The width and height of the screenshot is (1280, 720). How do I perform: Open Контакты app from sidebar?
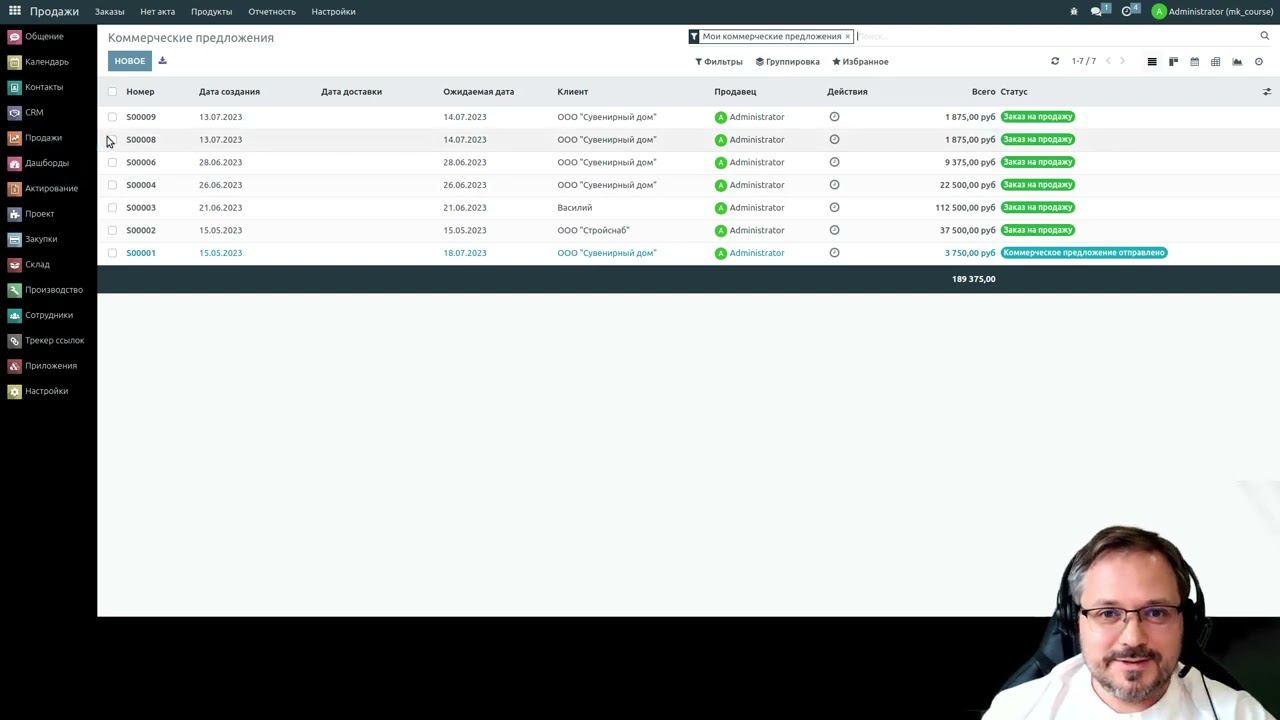(36, 87)
